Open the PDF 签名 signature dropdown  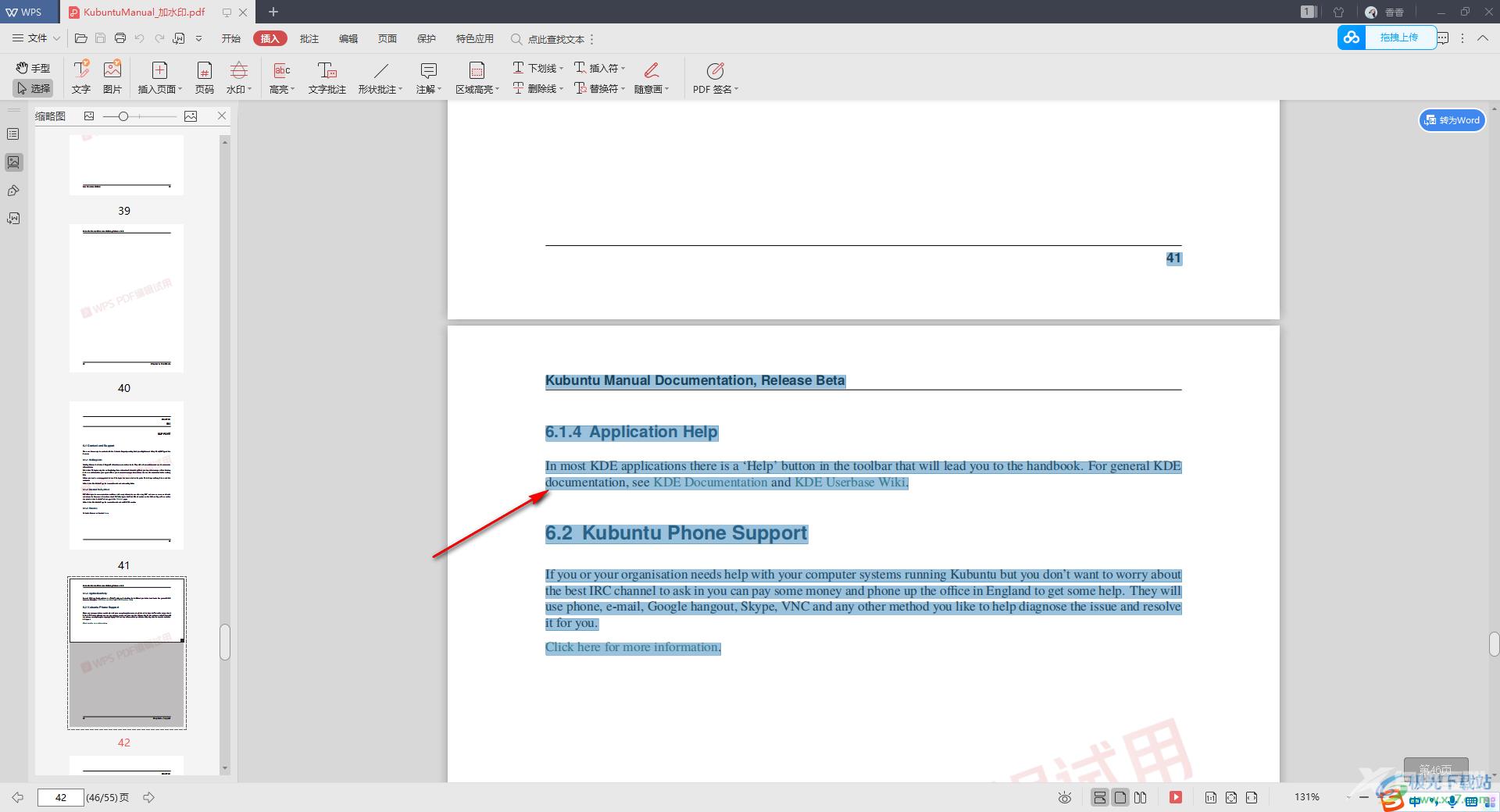coord(715,77)
